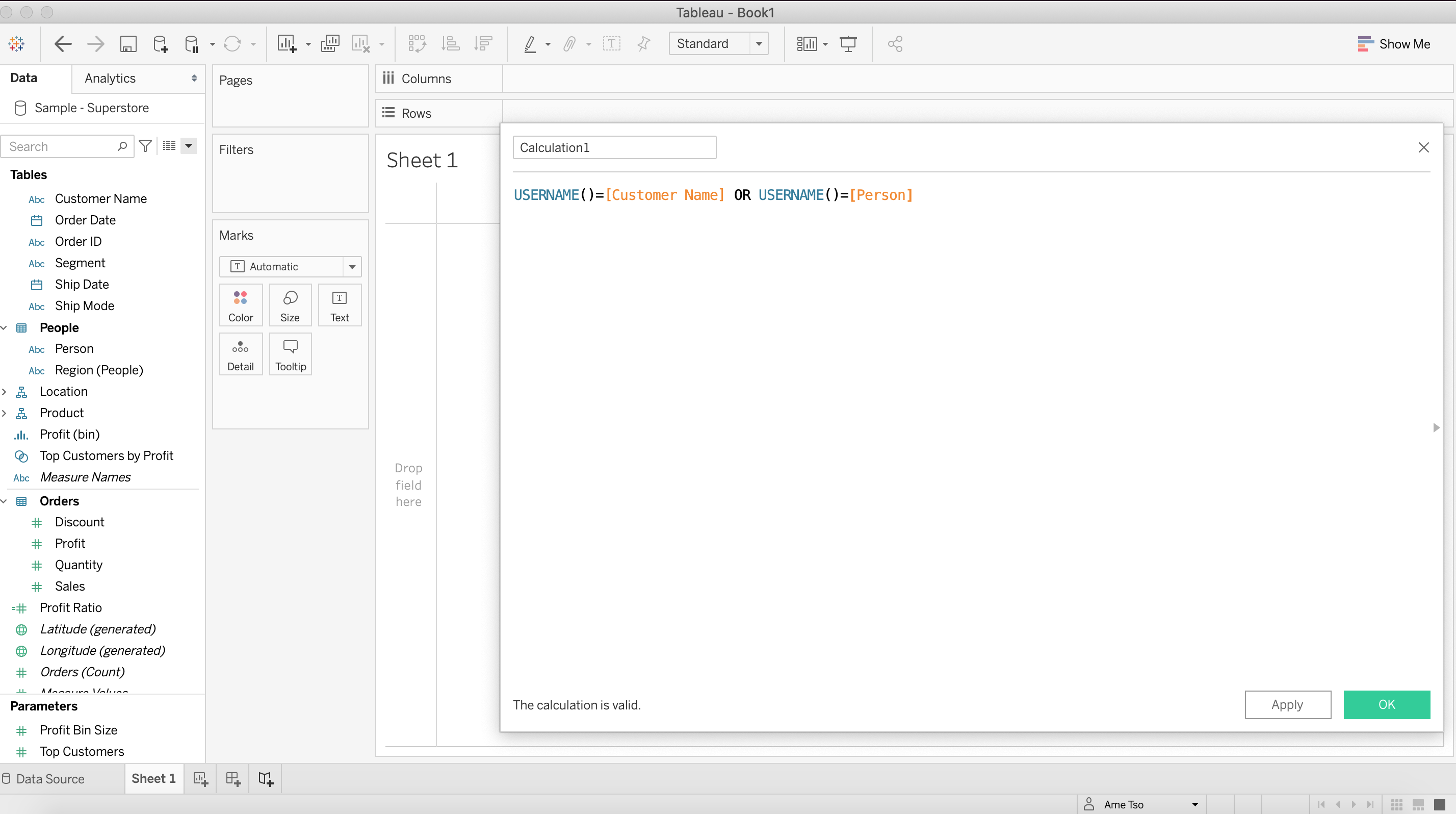The width and height of the screenshot is (1456, 814).
Task: Toggle the Show Me panel
Action: [1394, 43]
